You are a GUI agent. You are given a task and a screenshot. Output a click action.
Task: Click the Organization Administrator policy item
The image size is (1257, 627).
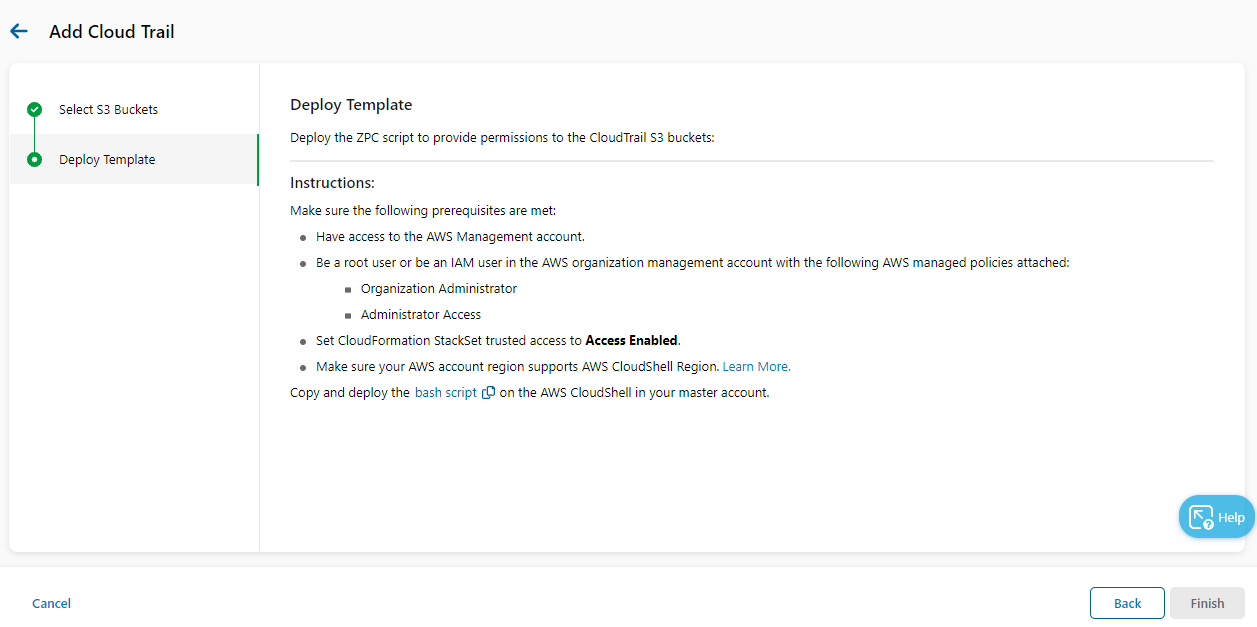tap(439, 289)
